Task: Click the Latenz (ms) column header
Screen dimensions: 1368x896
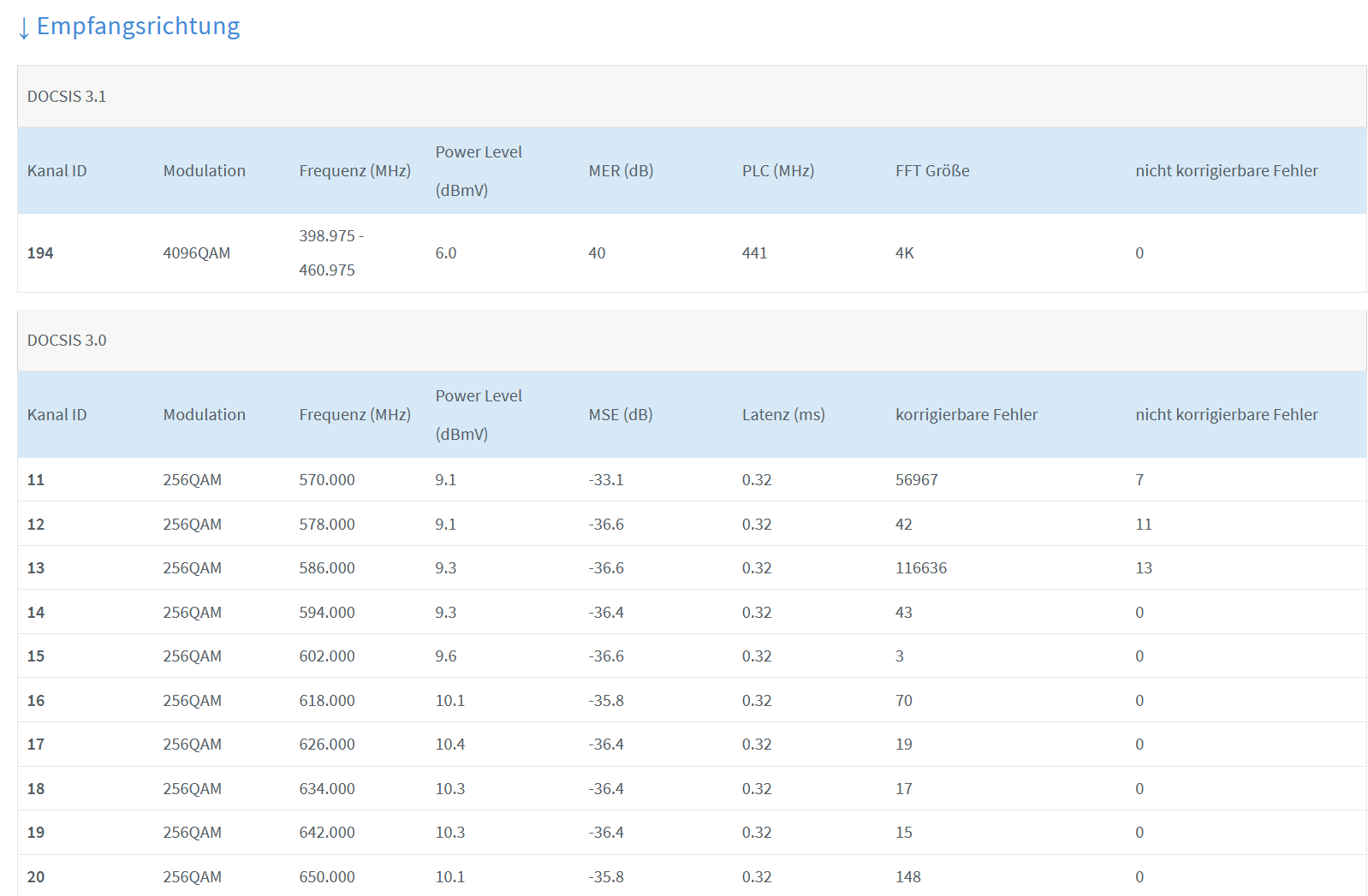Action: pos(783,415)
